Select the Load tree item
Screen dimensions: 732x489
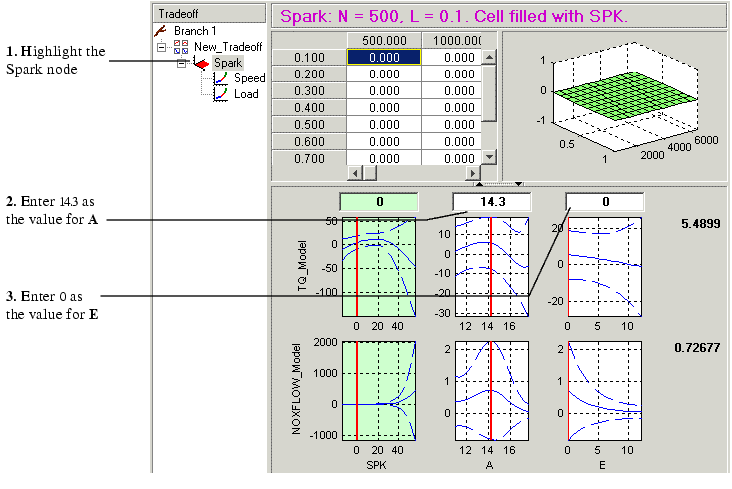click(246, 94)
